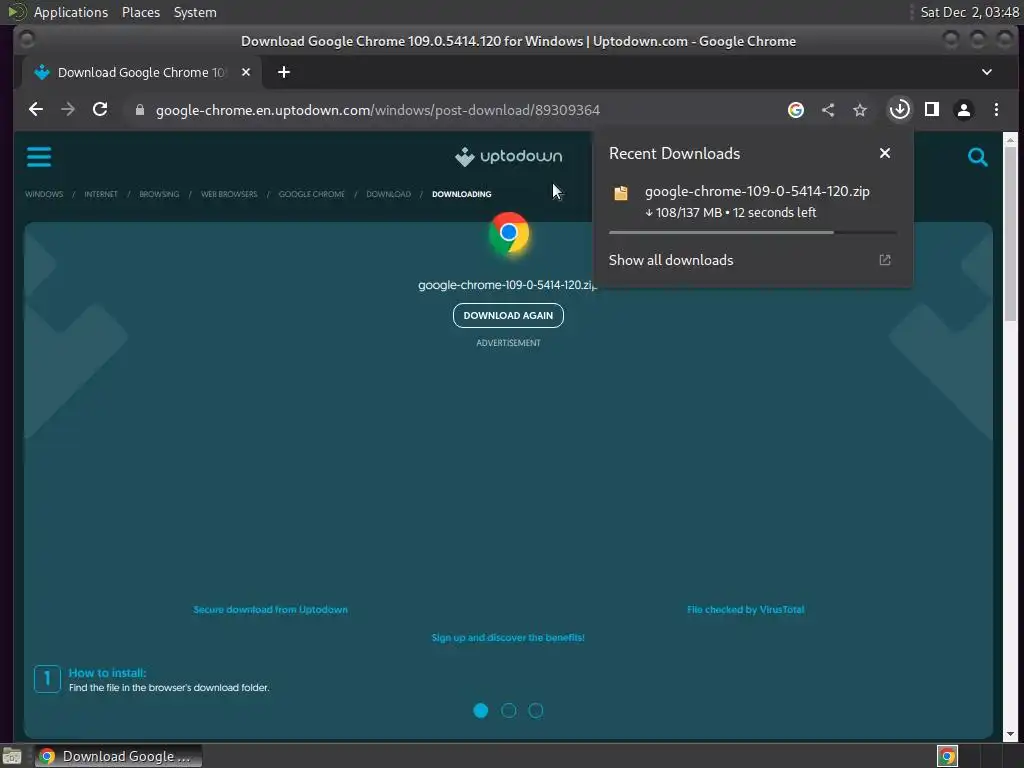The height and width of the screenshot is (768, 1024).
Task: Switch to Download Google taskbar window
Action: point(118,756)
